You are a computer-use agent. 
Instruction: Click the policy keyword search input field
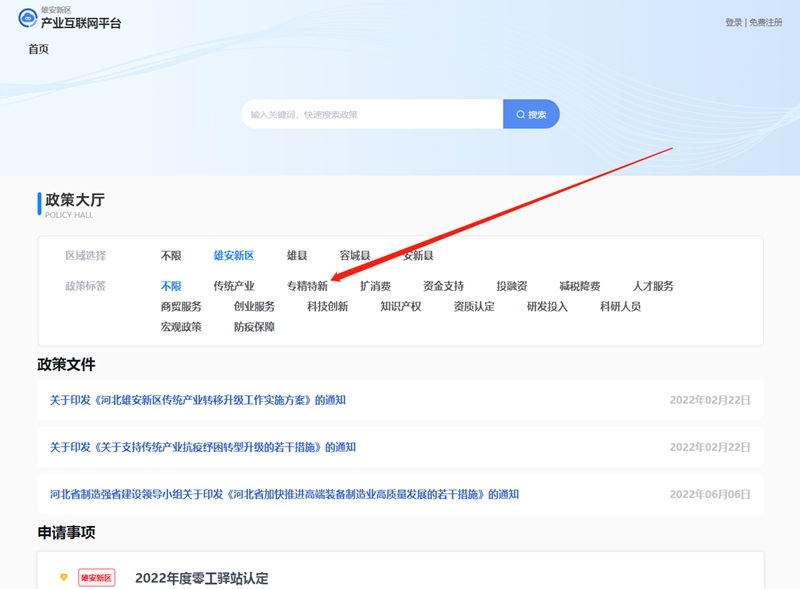(x=371, y=114)
